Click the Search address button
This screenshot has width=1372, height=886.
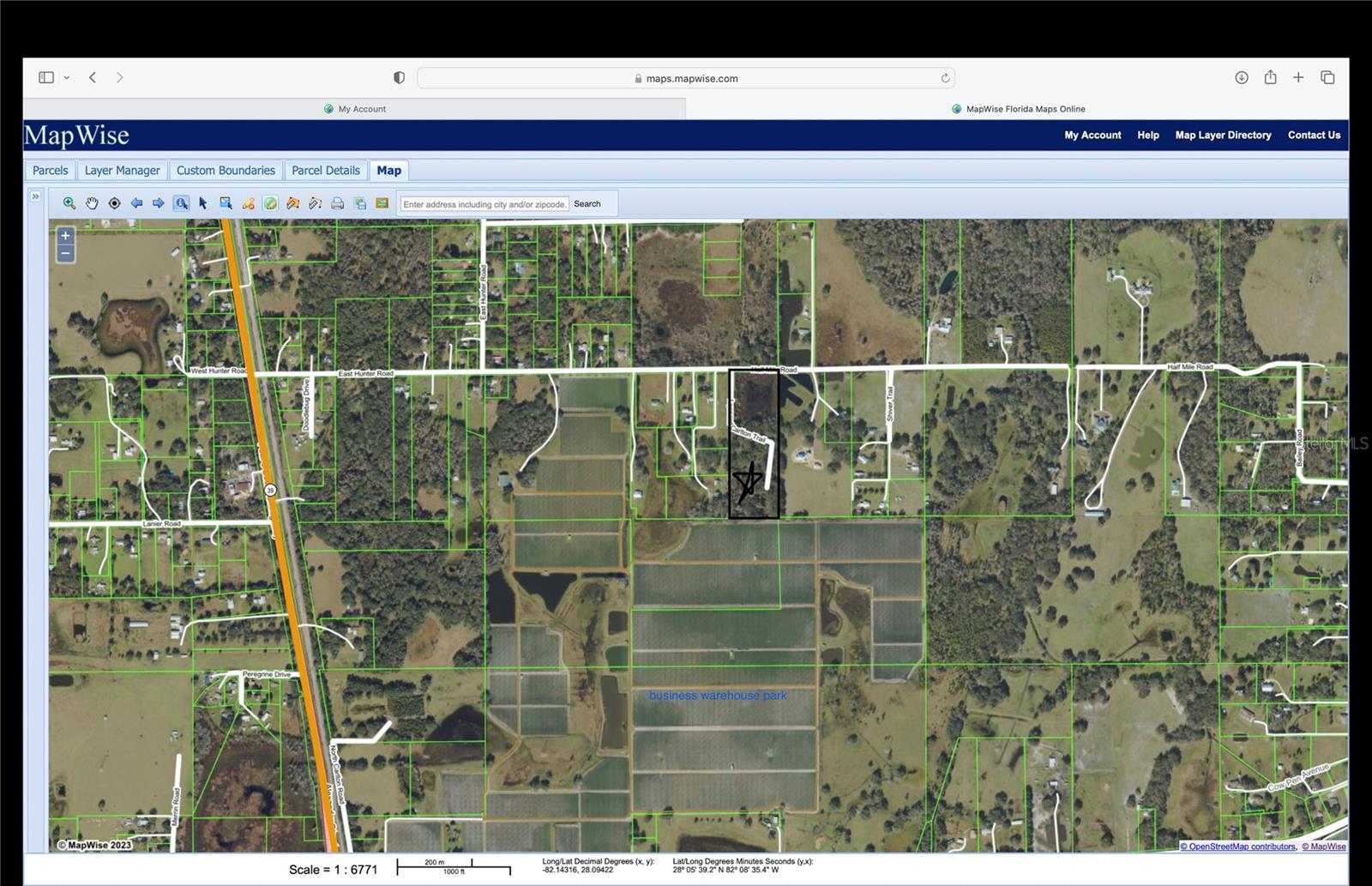(x=587, y=204)
